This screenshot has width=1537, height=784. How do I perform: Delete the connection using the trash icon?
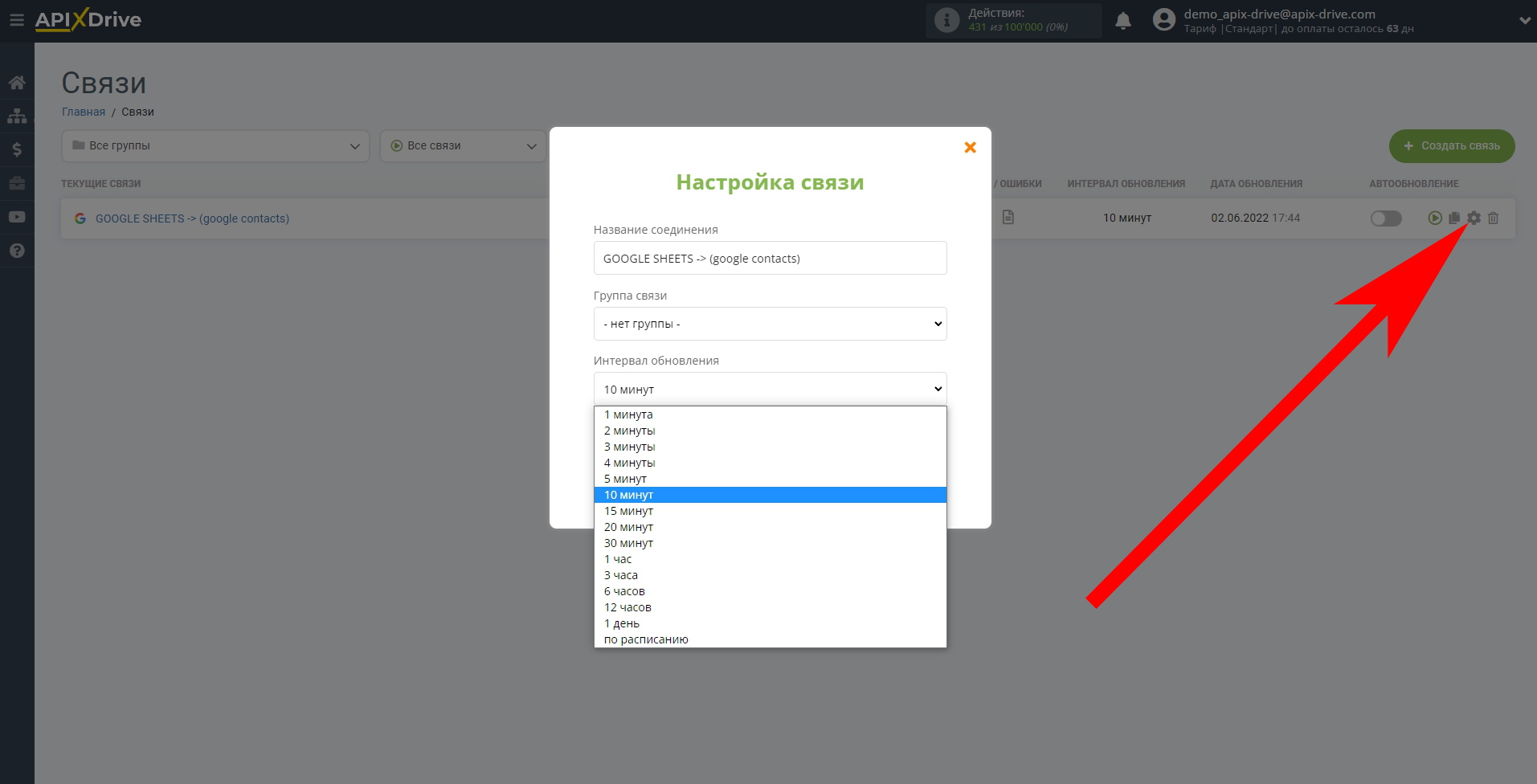point(1493,218)
